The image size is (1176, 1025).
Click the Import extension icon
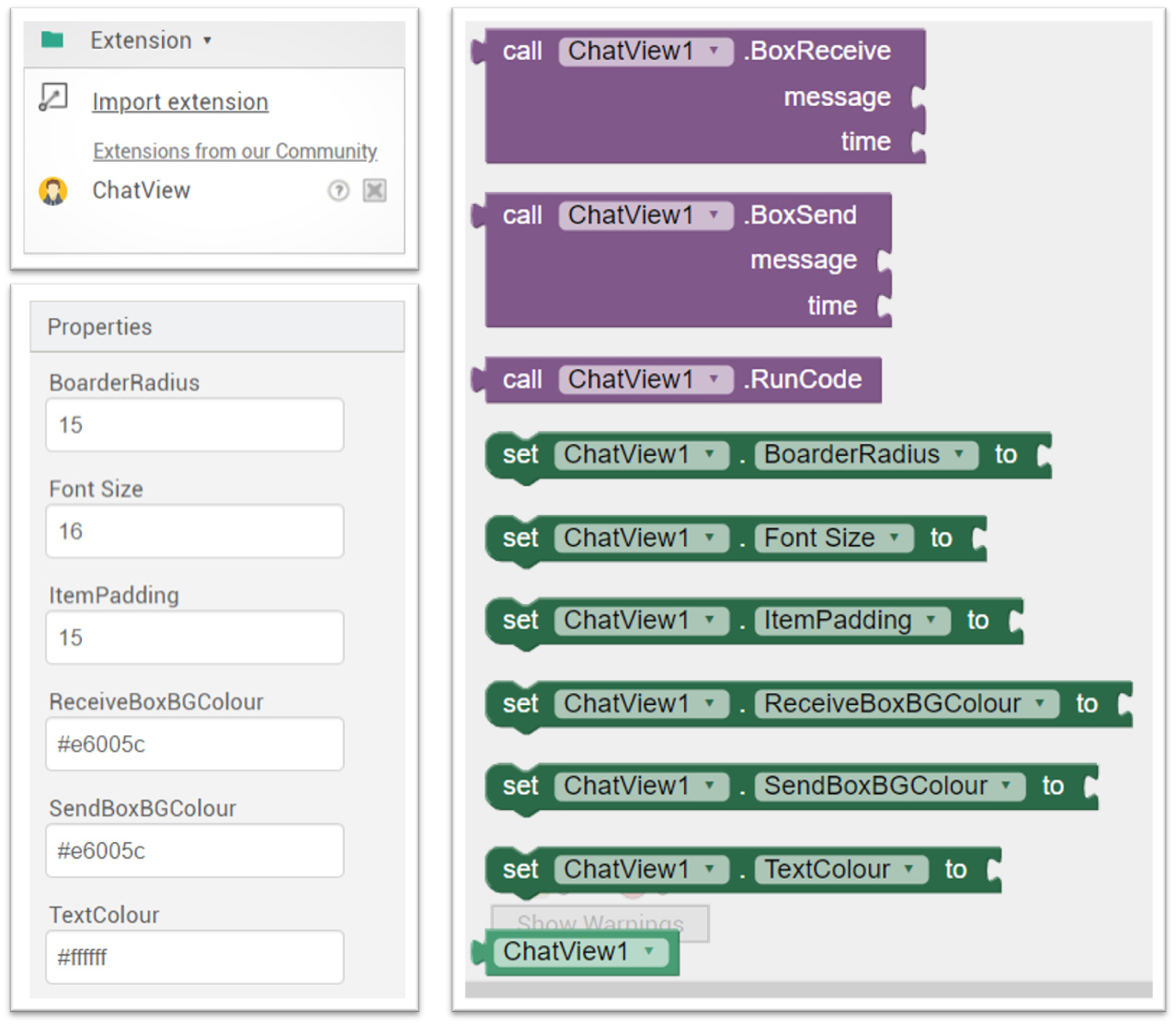coord(53,97)
